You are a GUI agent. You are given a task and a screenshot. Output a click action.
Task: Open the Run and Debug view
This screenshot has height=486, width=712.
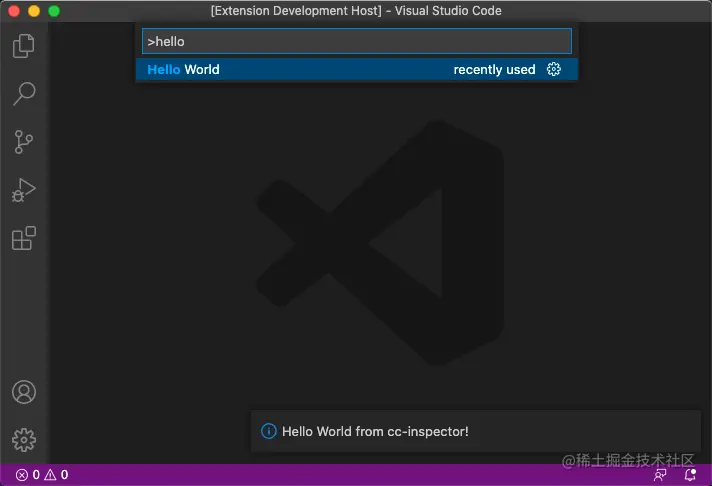coord(24,190)
